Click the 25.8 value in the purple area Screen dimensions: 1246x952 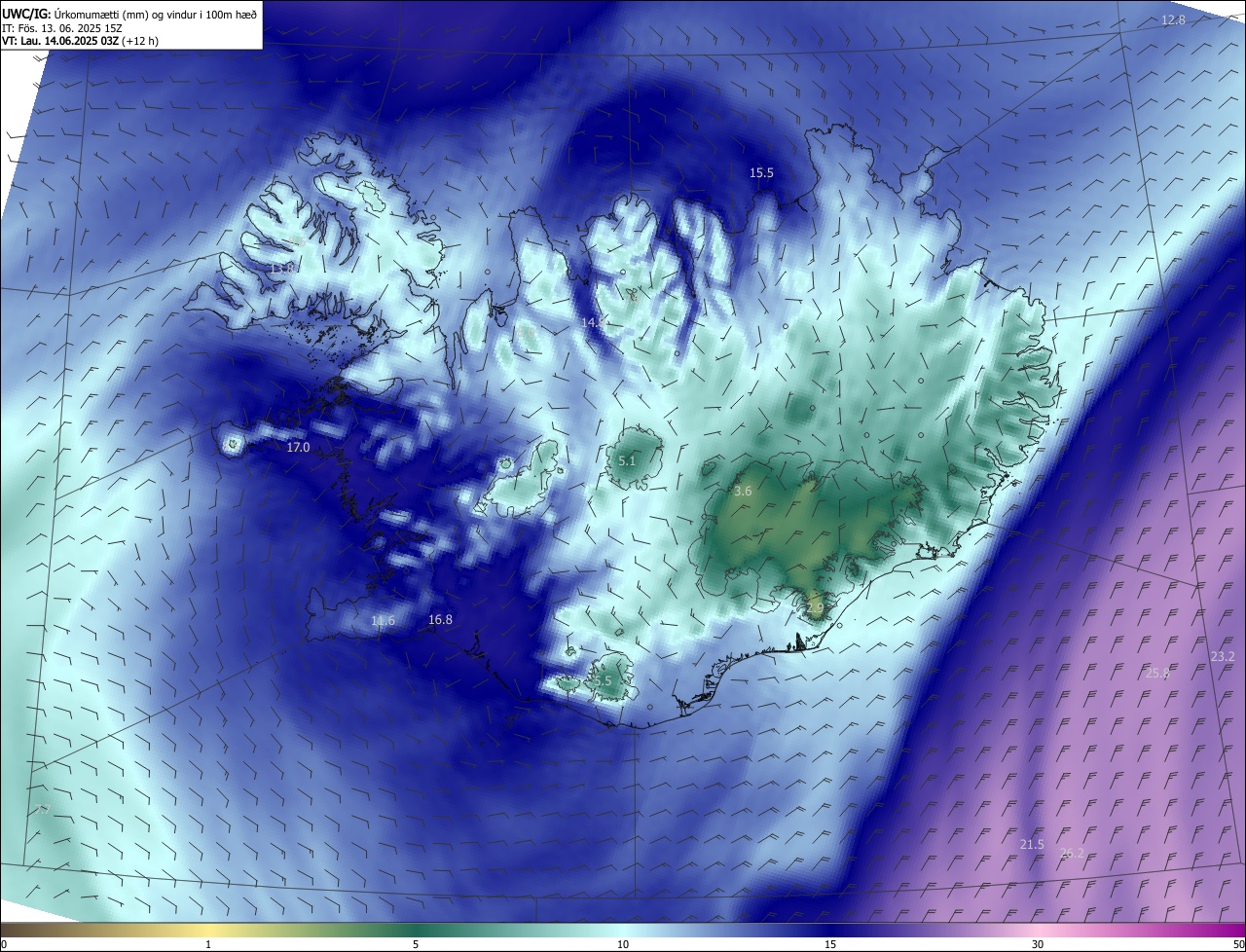1157,674
